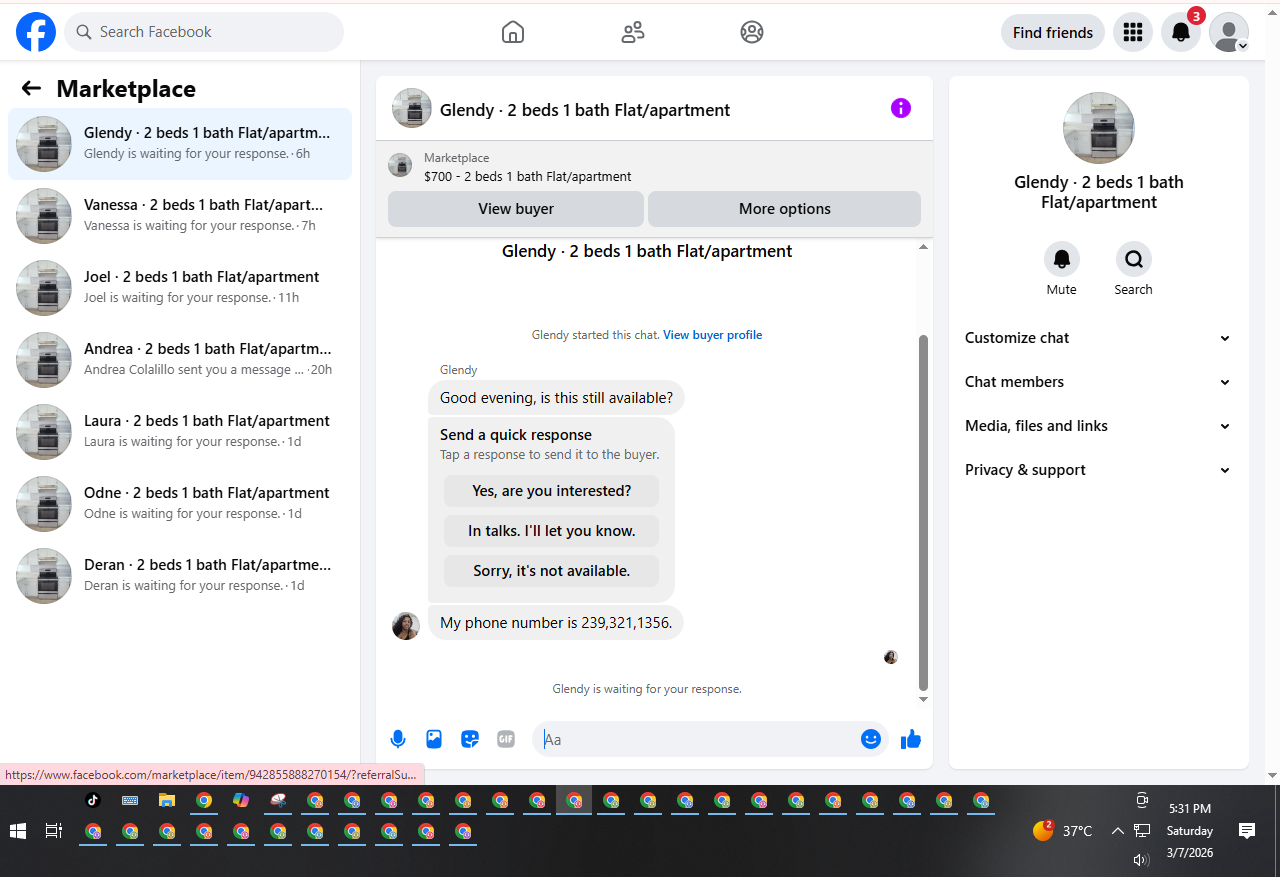Expand the Customize chat section
The height and width of the screenshot is (877, 1280).
pos(1099,338)
